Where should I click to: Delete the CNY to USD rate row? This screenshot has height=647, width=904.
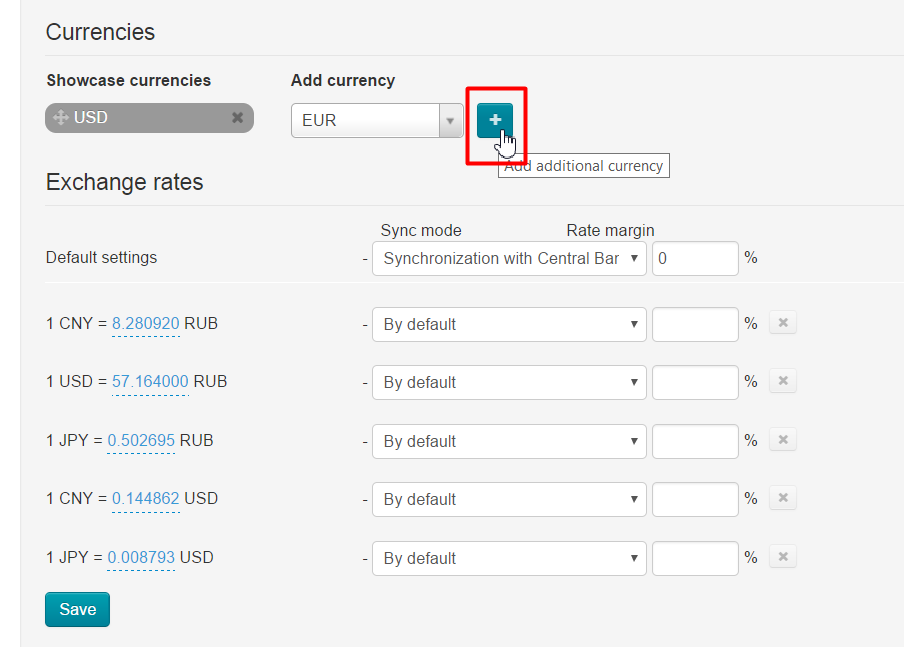[x=783, y=498]
